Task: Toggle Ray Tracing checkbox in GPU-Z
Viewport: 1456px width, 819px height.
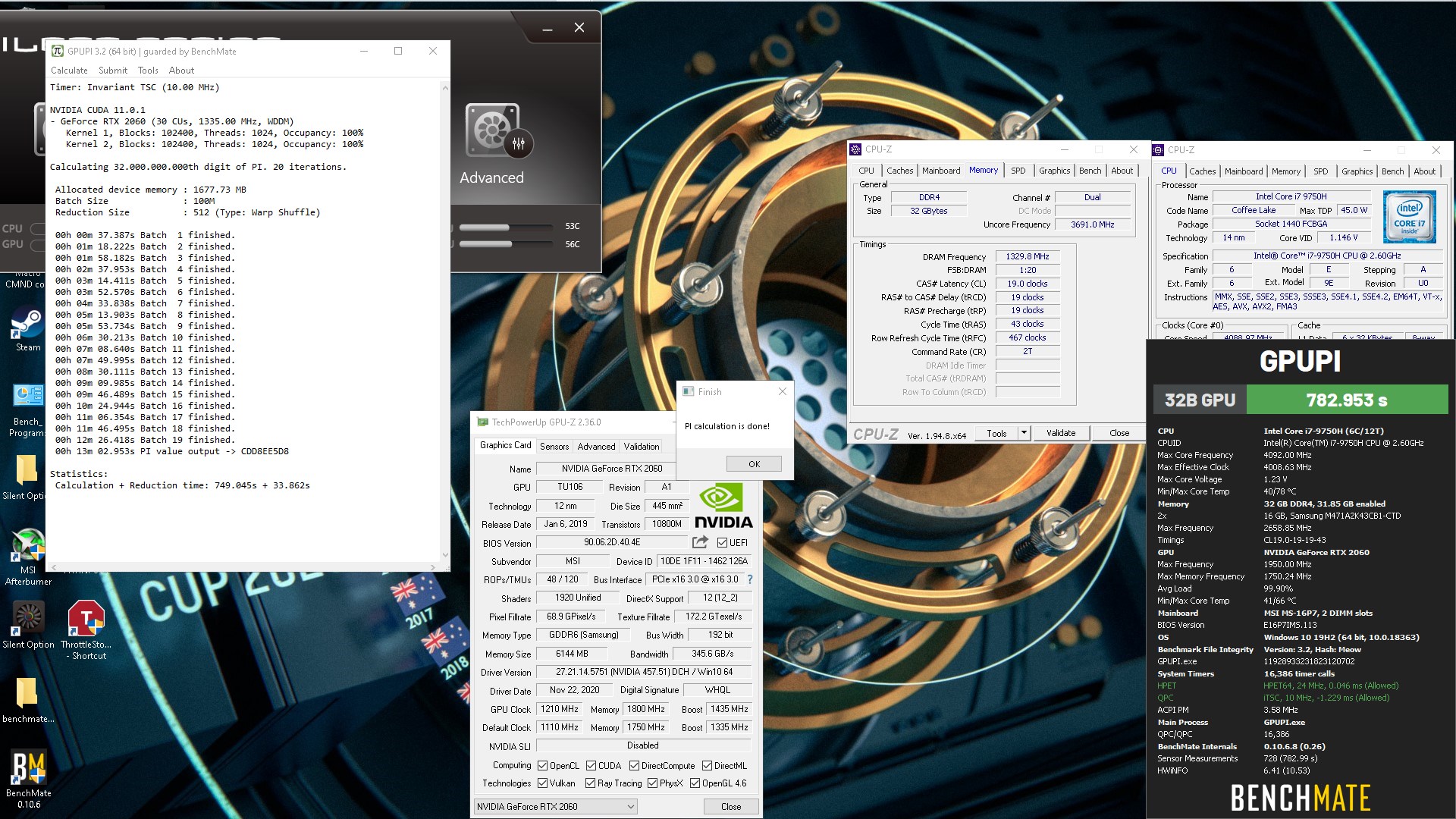Action: 590,783
